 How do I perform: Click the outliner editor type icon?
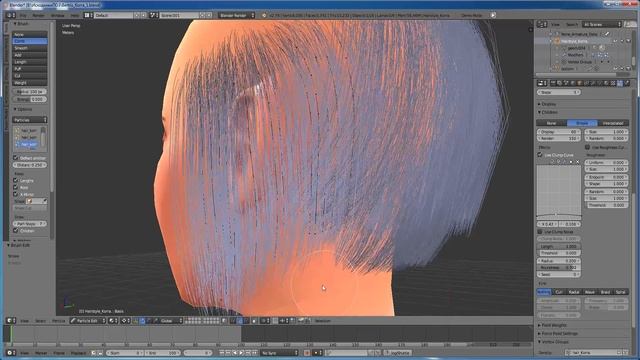[542, 24]
